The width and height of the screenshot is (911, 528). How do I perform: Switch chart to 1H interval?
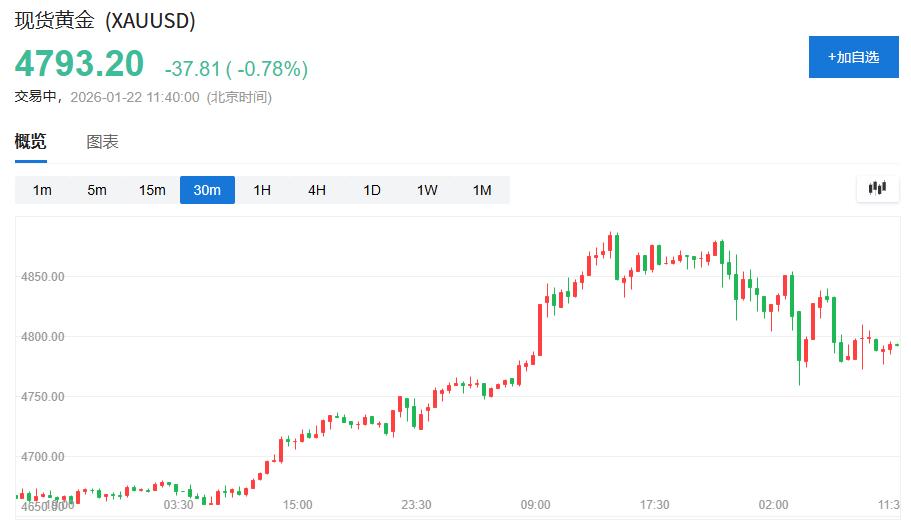pyautogui.click(x=262, y=190)
